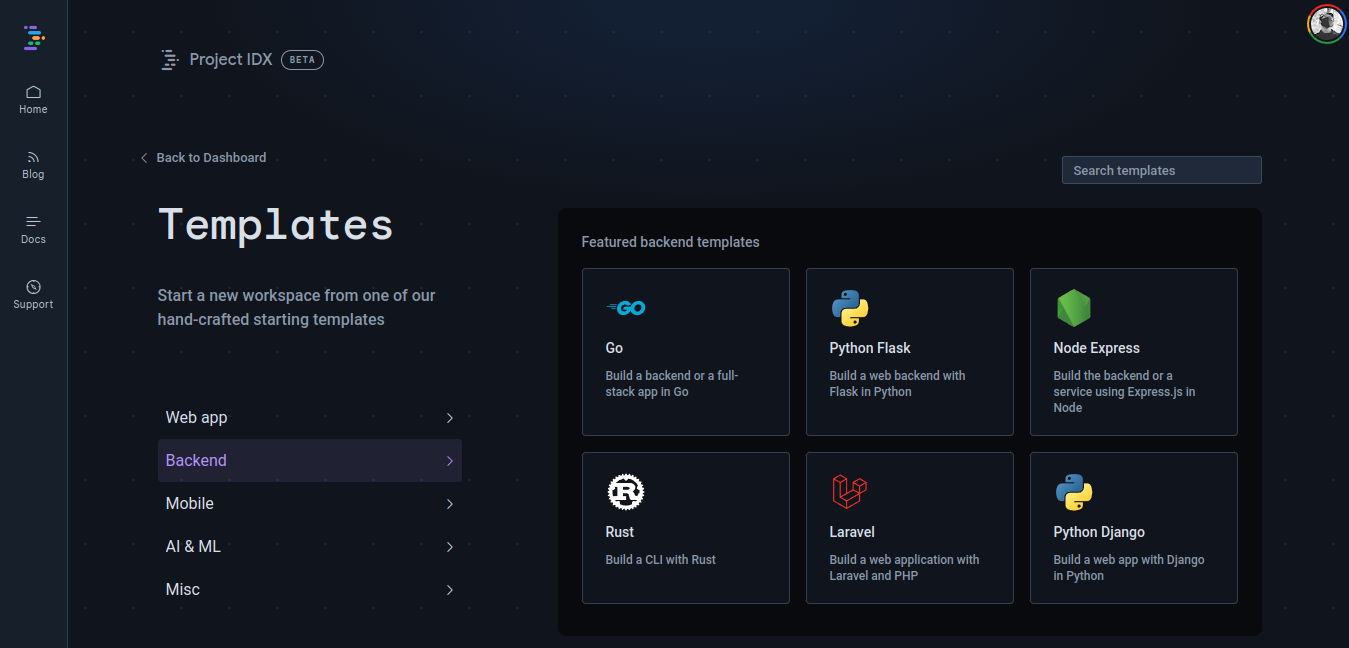Click the Node Express hexagon icon
Screen dimensions: 1349x648
coord(1074,307)
